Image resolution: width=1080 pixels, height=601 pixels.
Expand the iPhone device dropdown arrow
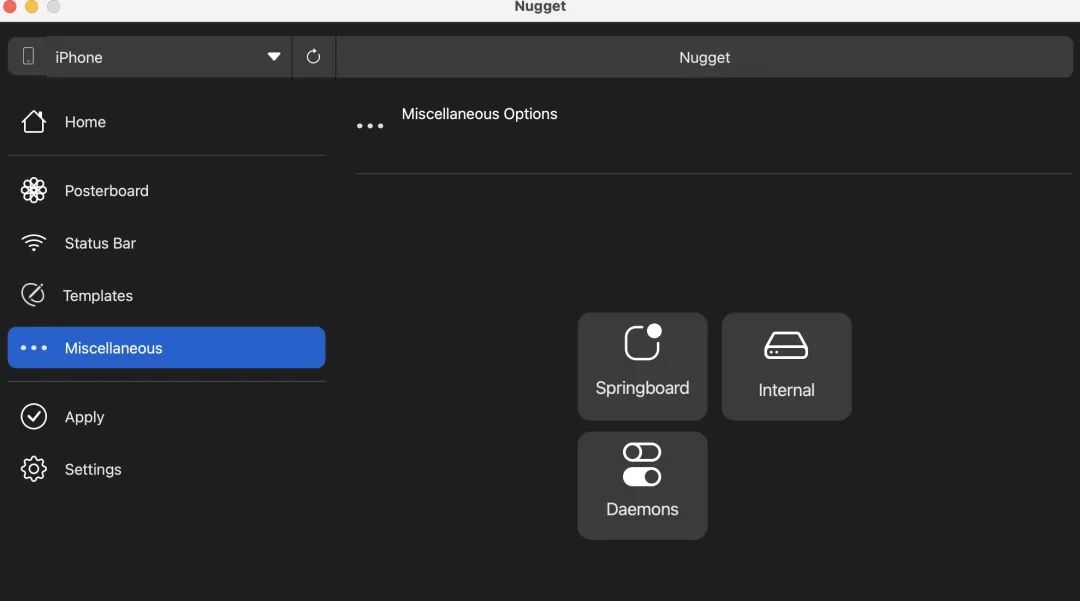(273, 56)
